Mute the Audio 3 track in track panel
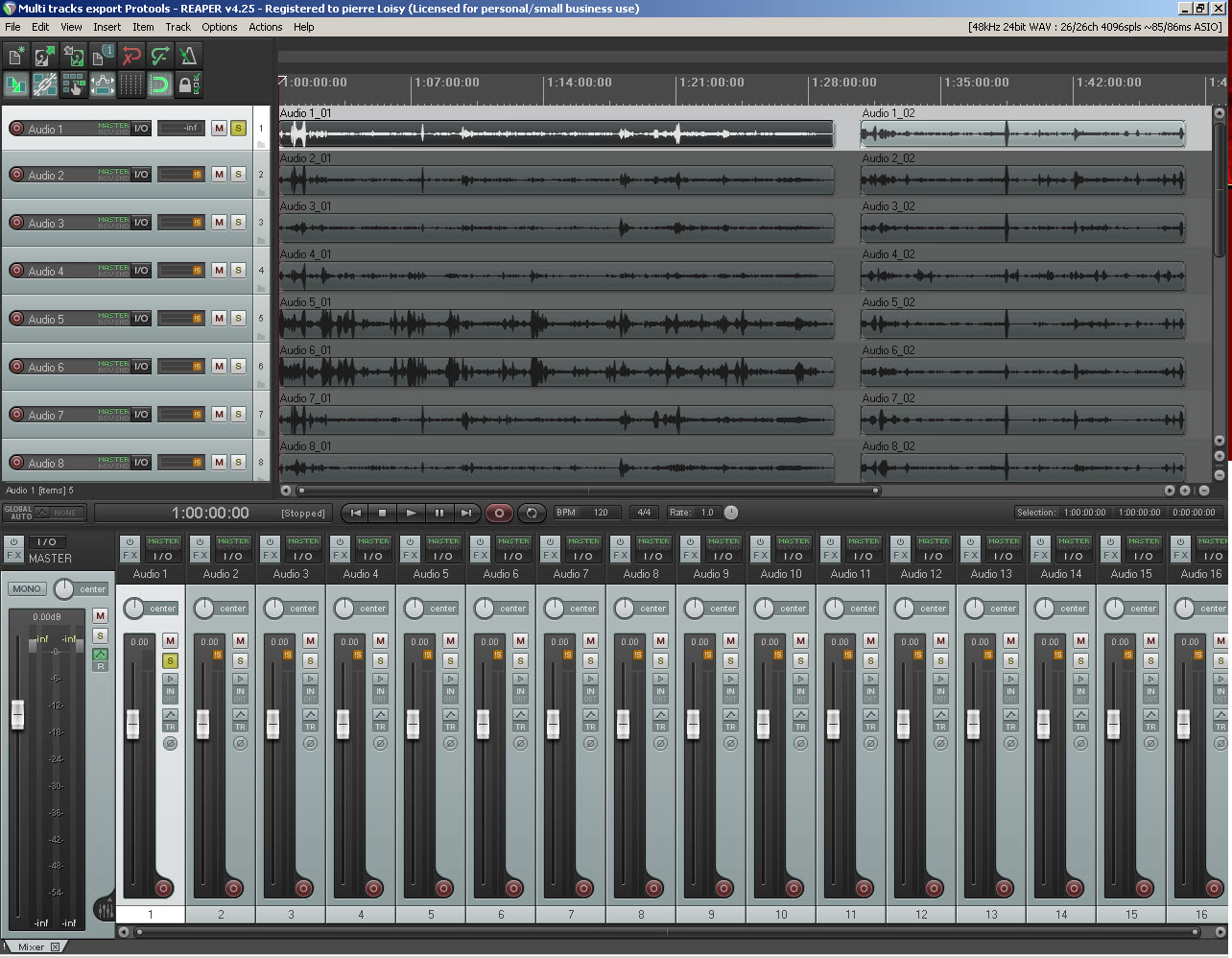The width and height of the screenshot is (1232, 958). tap(219, 223)
